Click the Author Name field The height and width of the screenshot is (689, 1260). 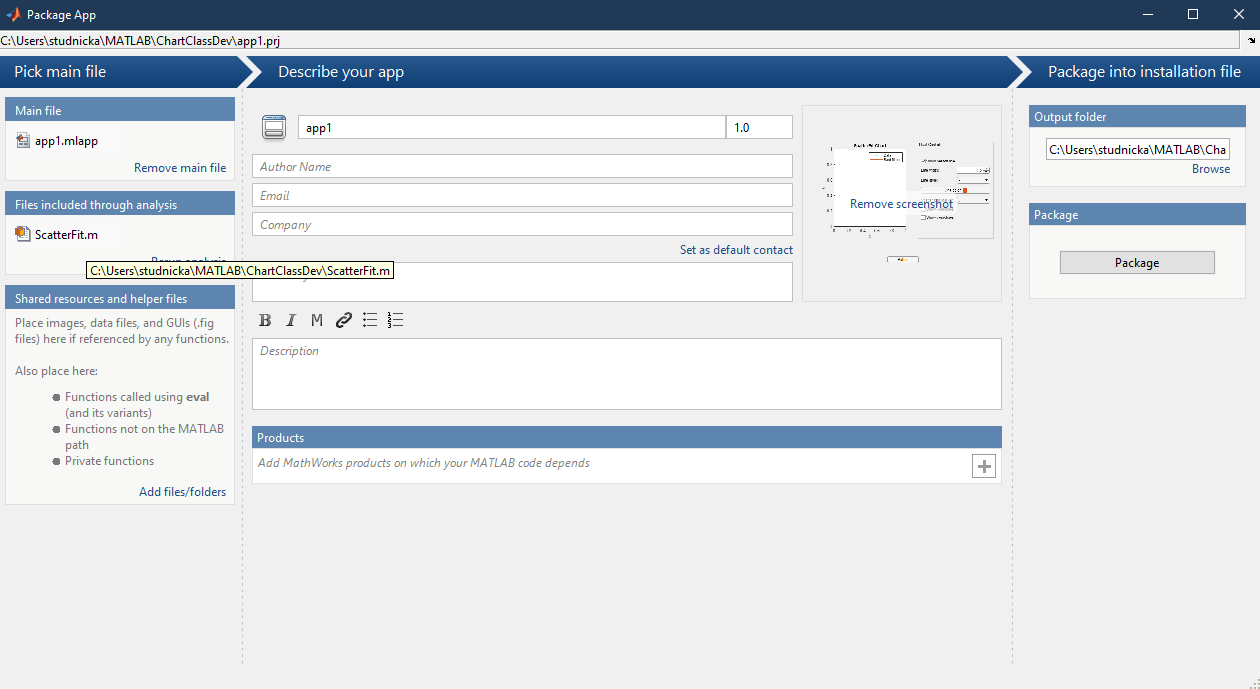pyautogui.click(x=522, y=166)
